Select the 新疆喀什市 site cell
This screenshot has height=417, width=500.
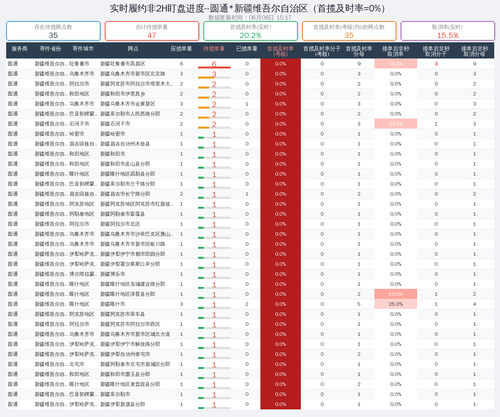(113, 304)
